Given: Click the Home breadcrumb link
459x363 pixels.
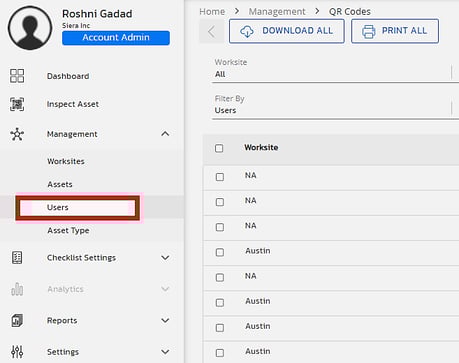Looking at the screenshot, I should pyautogui.click(x=212, y=12).
